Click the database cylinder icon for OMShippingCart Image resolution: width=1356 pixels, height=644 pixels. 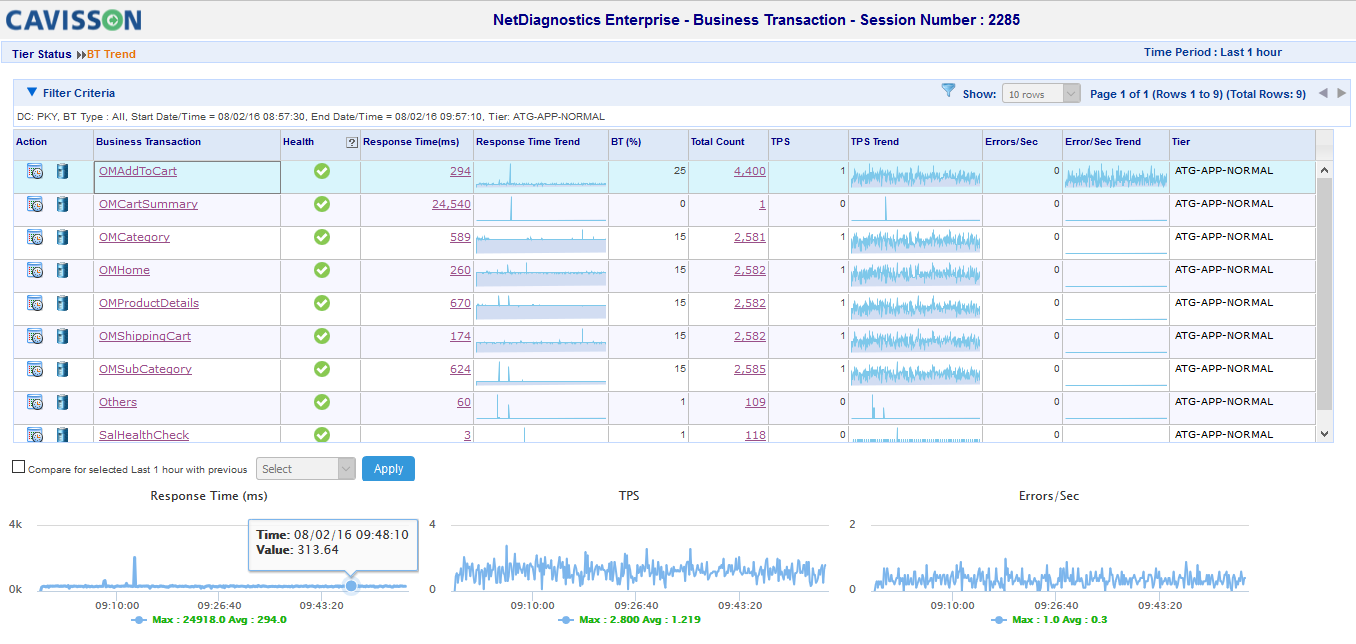pos(62,337)
